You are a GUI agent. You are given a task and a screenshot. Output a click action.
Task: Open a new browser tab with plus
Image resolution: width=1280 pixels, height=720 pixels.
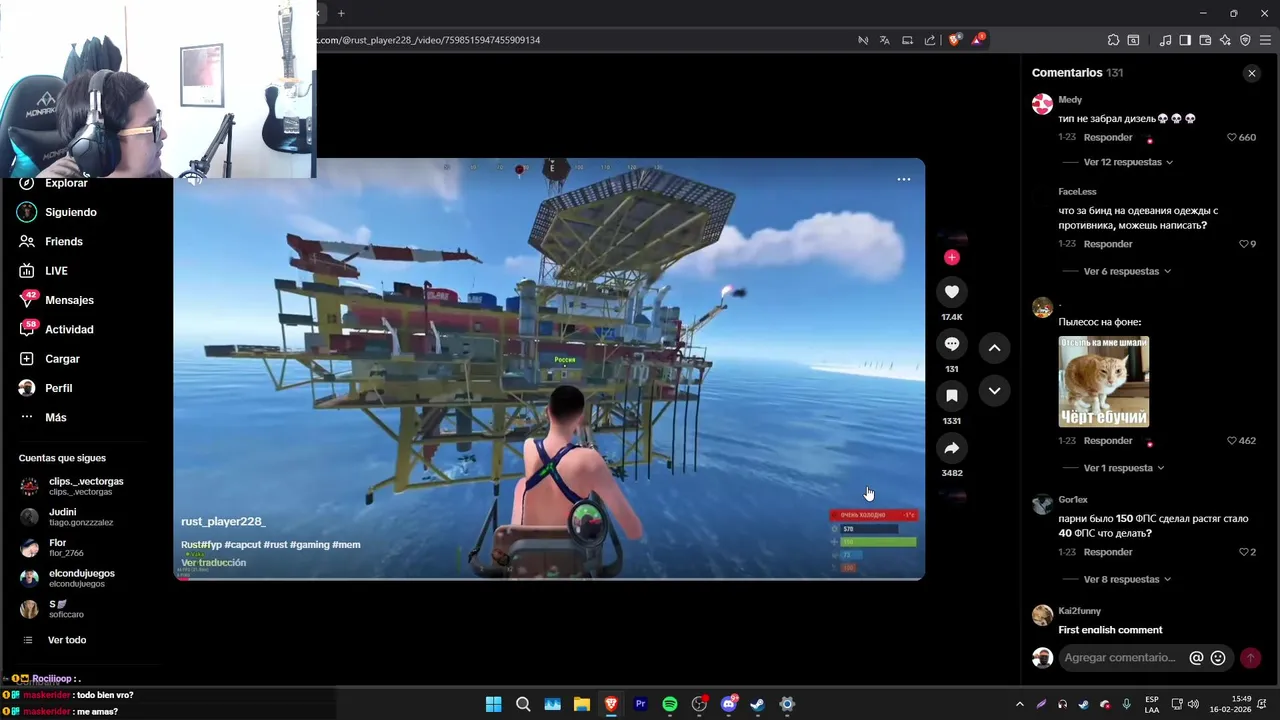(x=341, y=13)
